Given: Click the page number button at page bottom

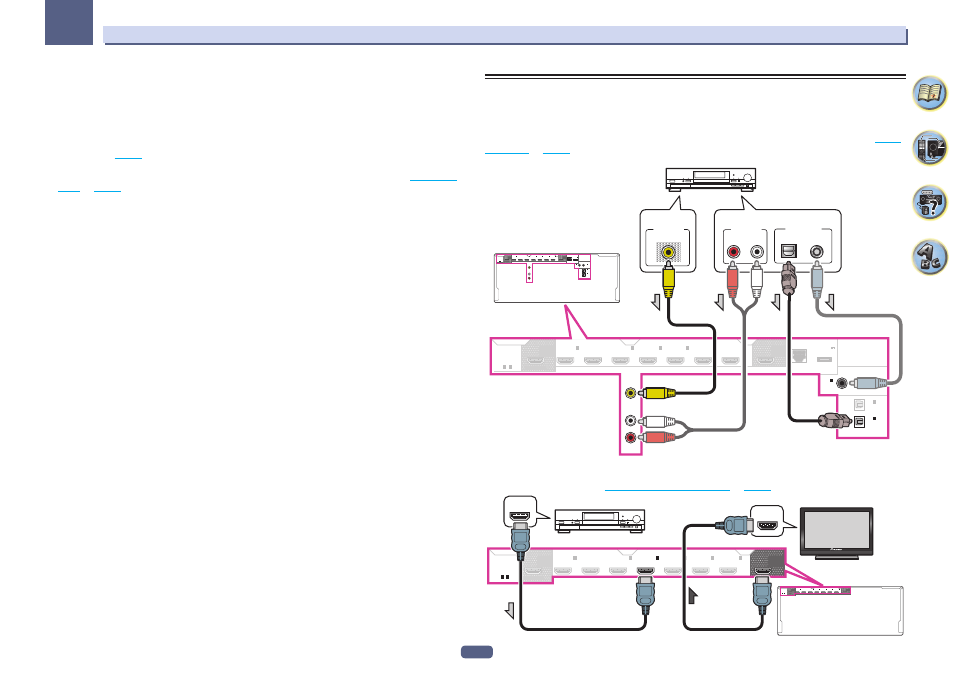Looking at the screenshot, I should [476, 652].
